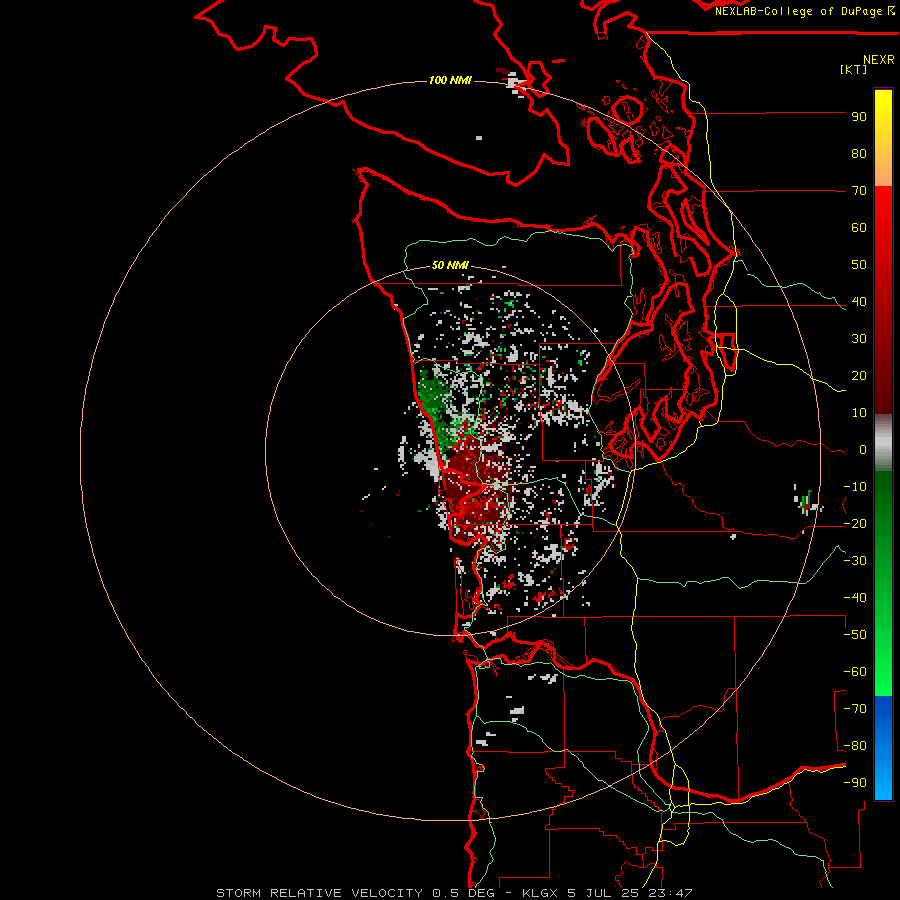Click the legend value 70
This screenshot has height=900, width=900.
[859, 191]
